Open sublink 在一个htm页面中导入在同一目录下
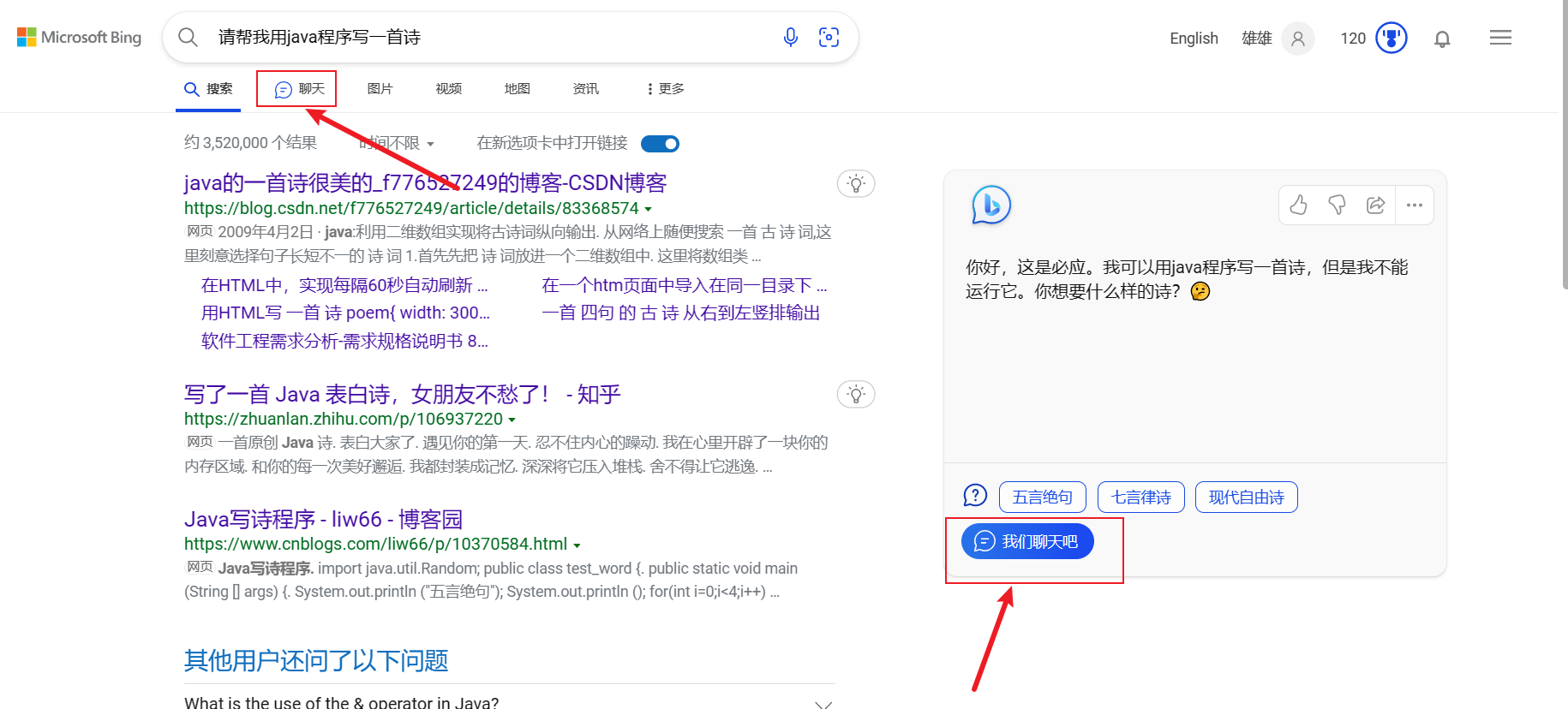1568x709 pixels. point(685,285)
